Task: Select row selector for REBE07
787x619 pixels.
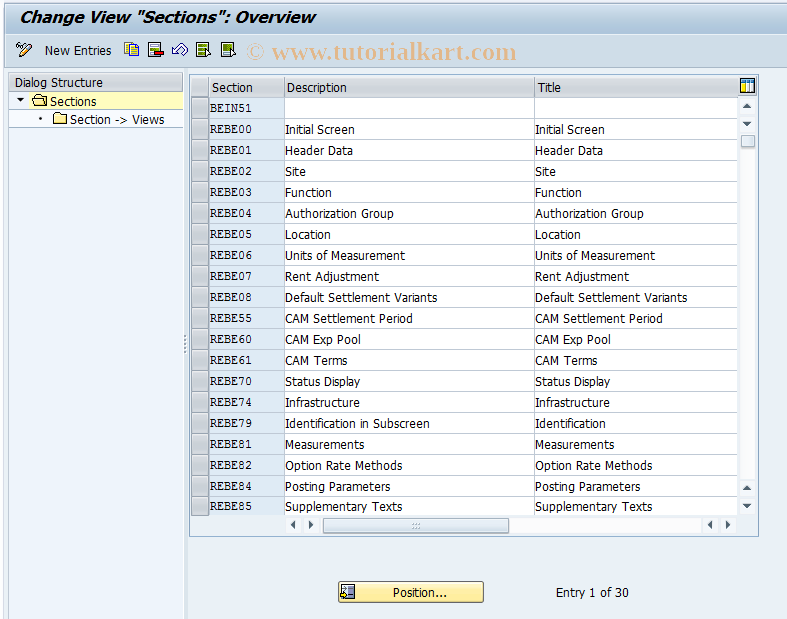Action: click(200, 277)
